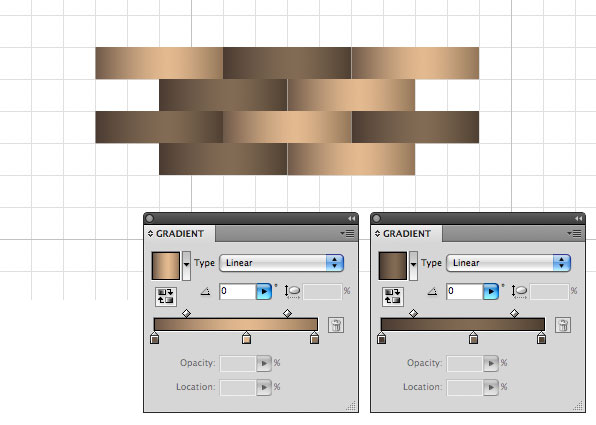Click the left gradient bar preview
The height and width of the screenshot is (425, 596).
(x=236, y=324)
